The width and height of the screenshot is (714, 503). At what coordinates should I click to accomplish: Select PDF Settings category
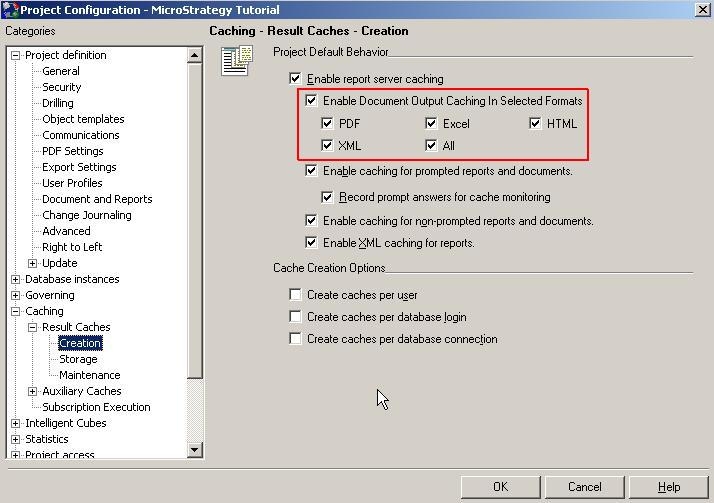coord(72,151)
